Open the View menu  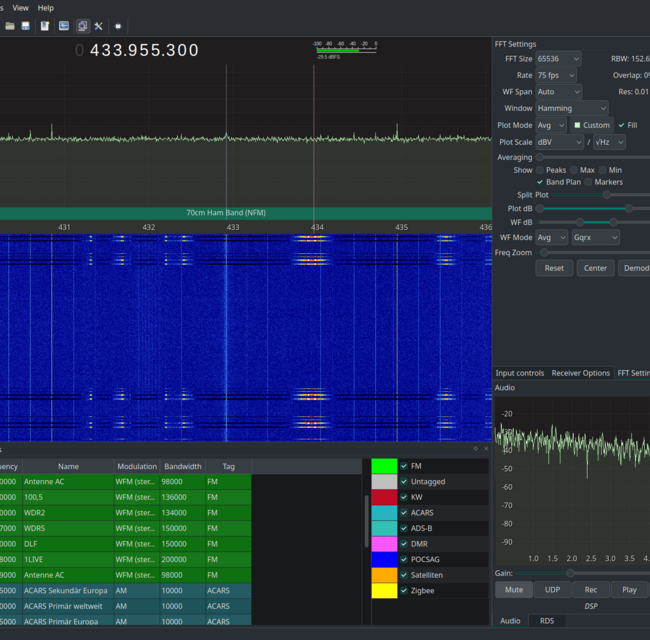[x=20, y=8]
